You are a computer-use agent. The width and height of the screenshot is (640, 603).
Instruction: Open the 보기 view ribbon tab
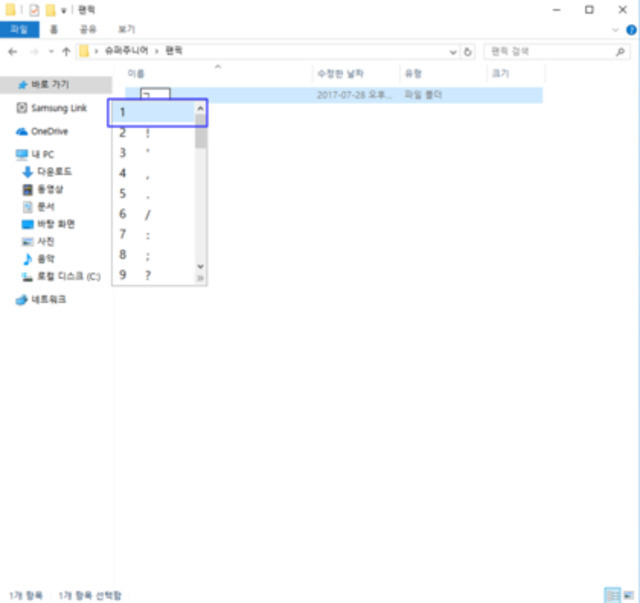(126, 30)
